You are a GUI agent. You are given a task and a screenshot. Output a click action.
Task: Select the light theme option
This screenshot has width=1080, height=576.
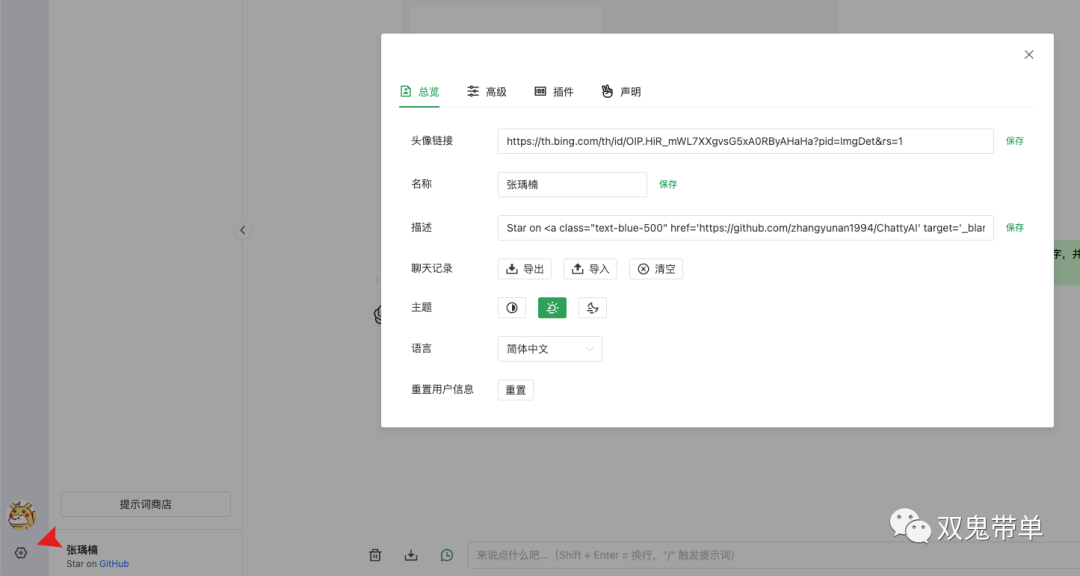coord(552,308)
